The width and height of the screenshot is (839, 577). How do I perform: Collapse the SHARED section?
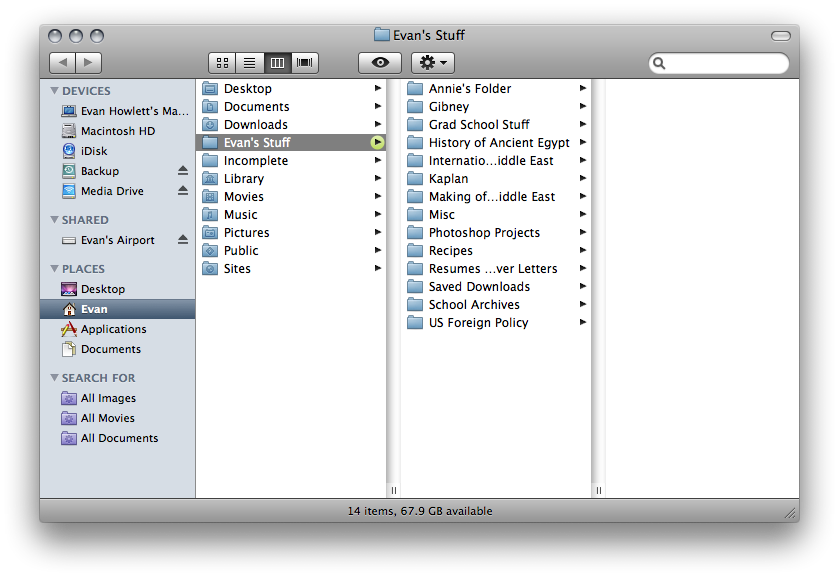tap(54, 219)
